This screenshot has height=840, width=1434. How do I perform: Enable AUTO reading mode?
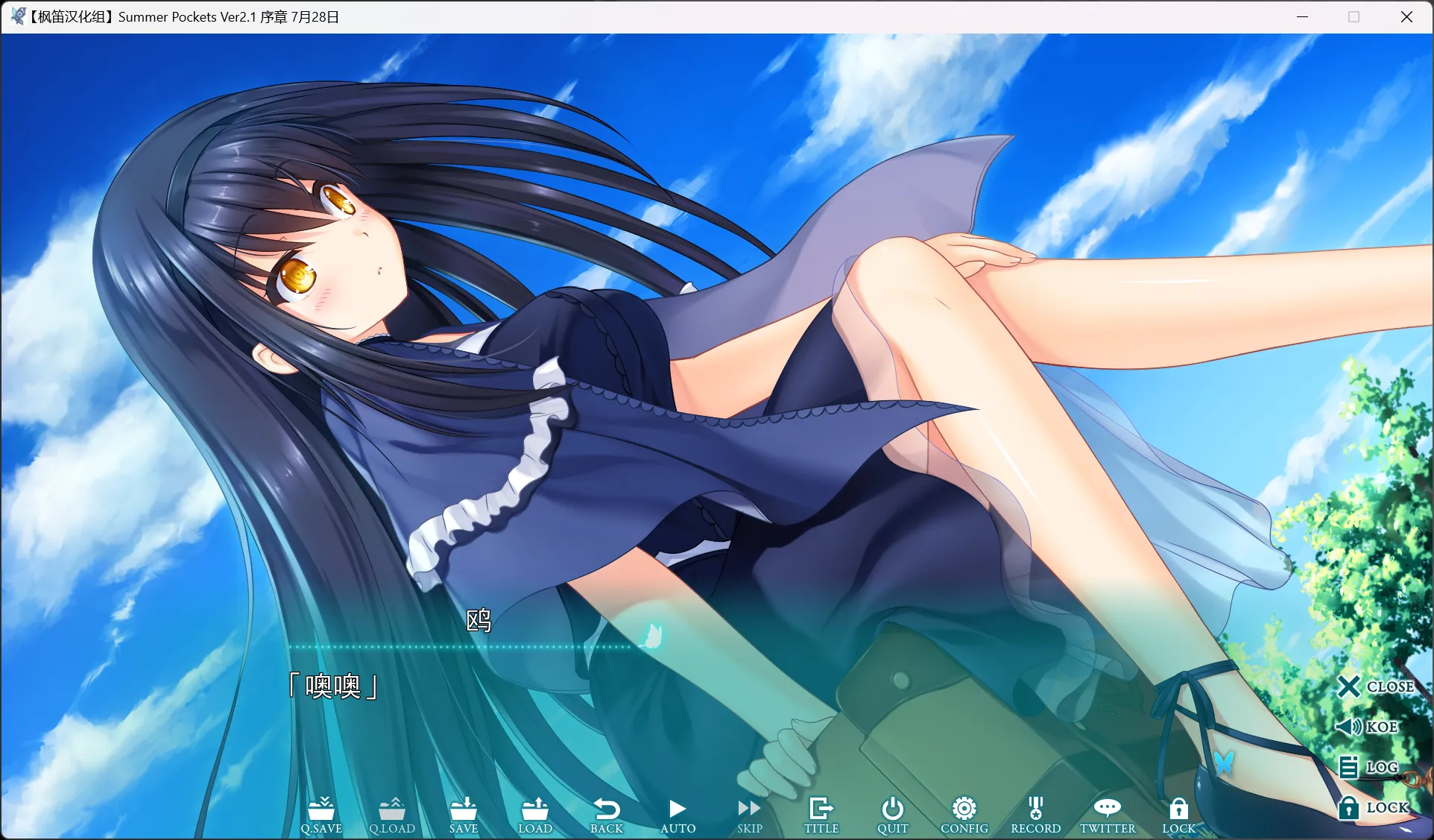(x=677, y=814)
